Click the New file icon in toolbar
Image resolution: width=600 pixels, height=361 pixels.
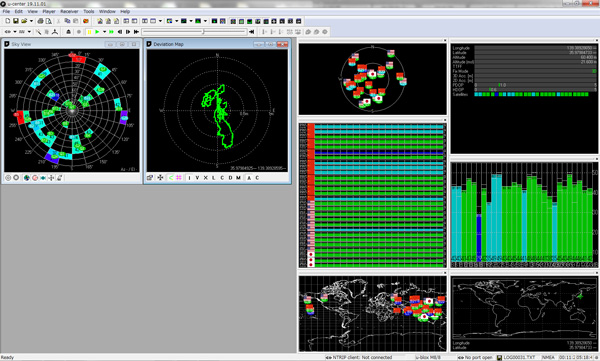click(7, 21)
